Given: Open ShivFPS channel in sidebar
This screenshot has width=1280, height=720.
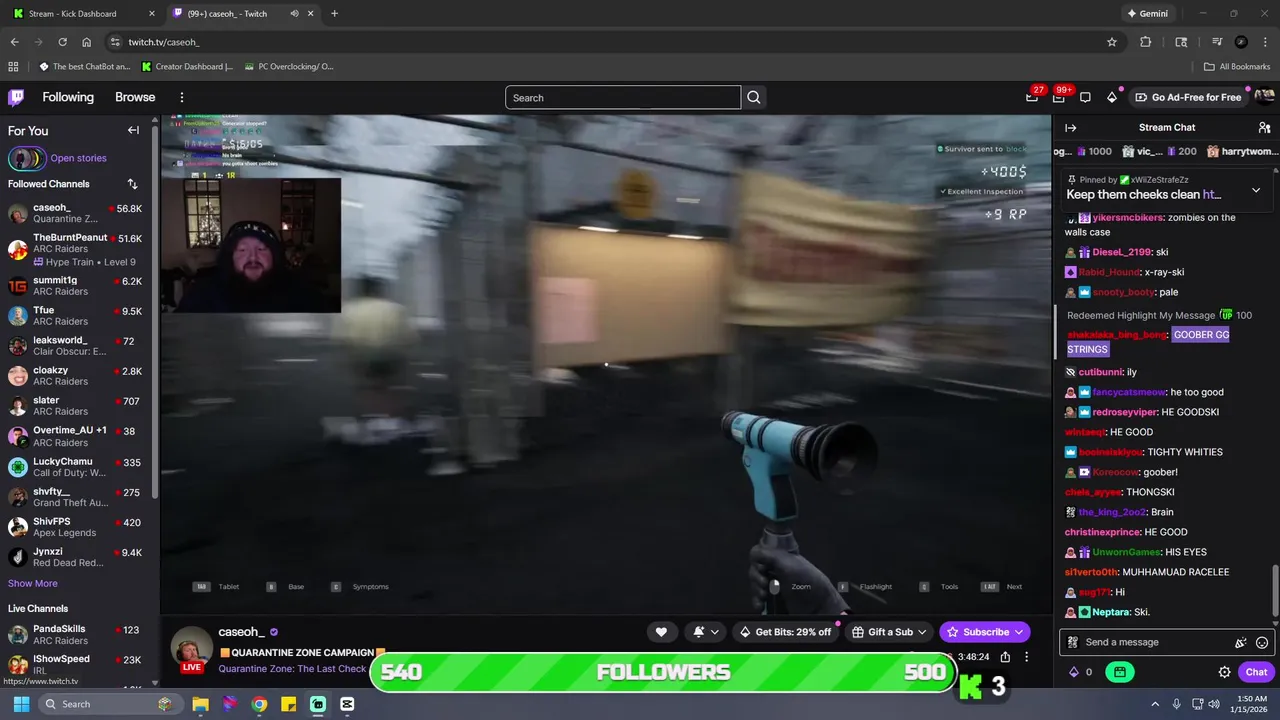Looking at the screenshot, I should (x=76, y=527).
